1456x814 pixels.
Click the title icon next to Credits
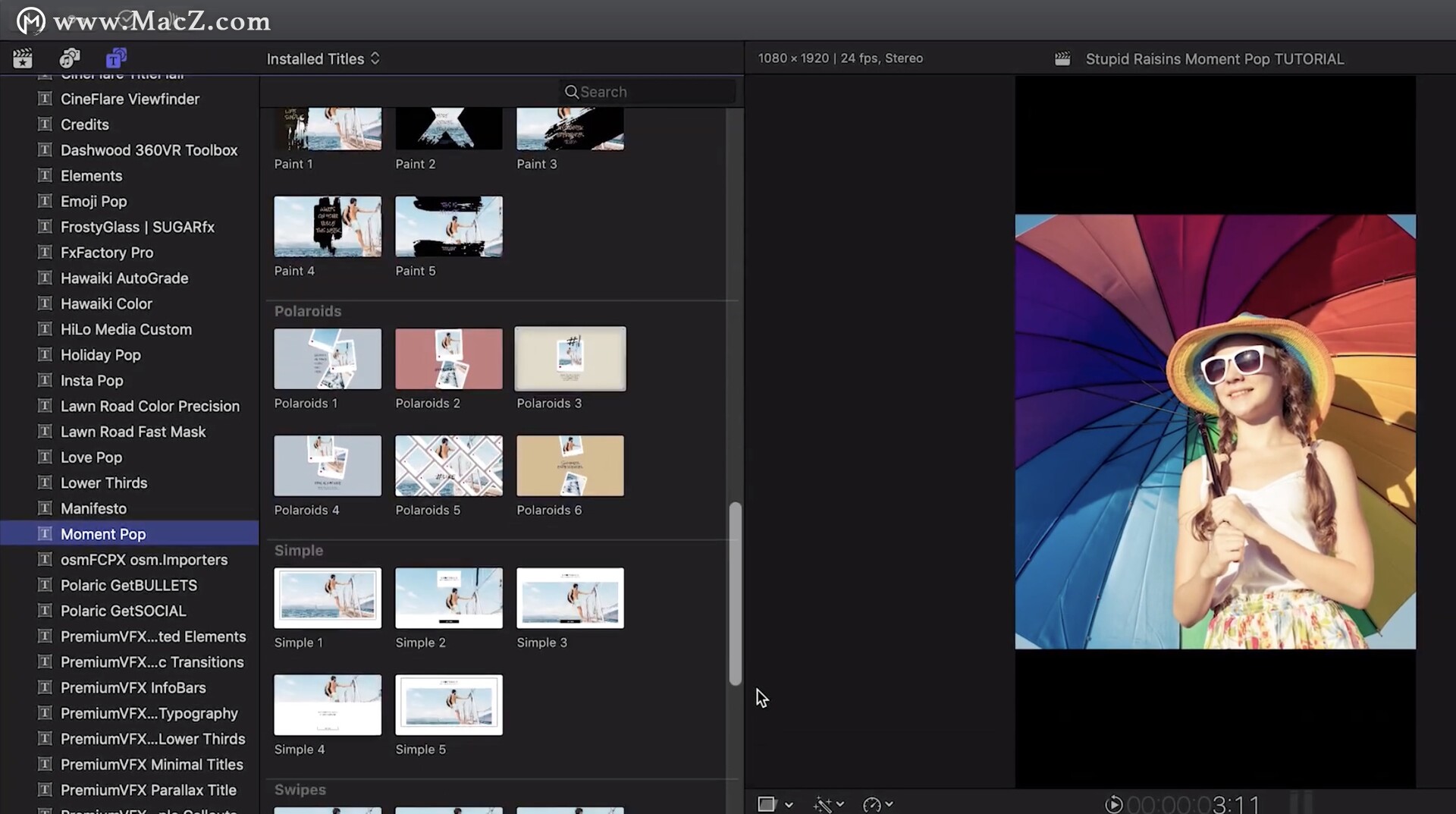pos(45,124)
